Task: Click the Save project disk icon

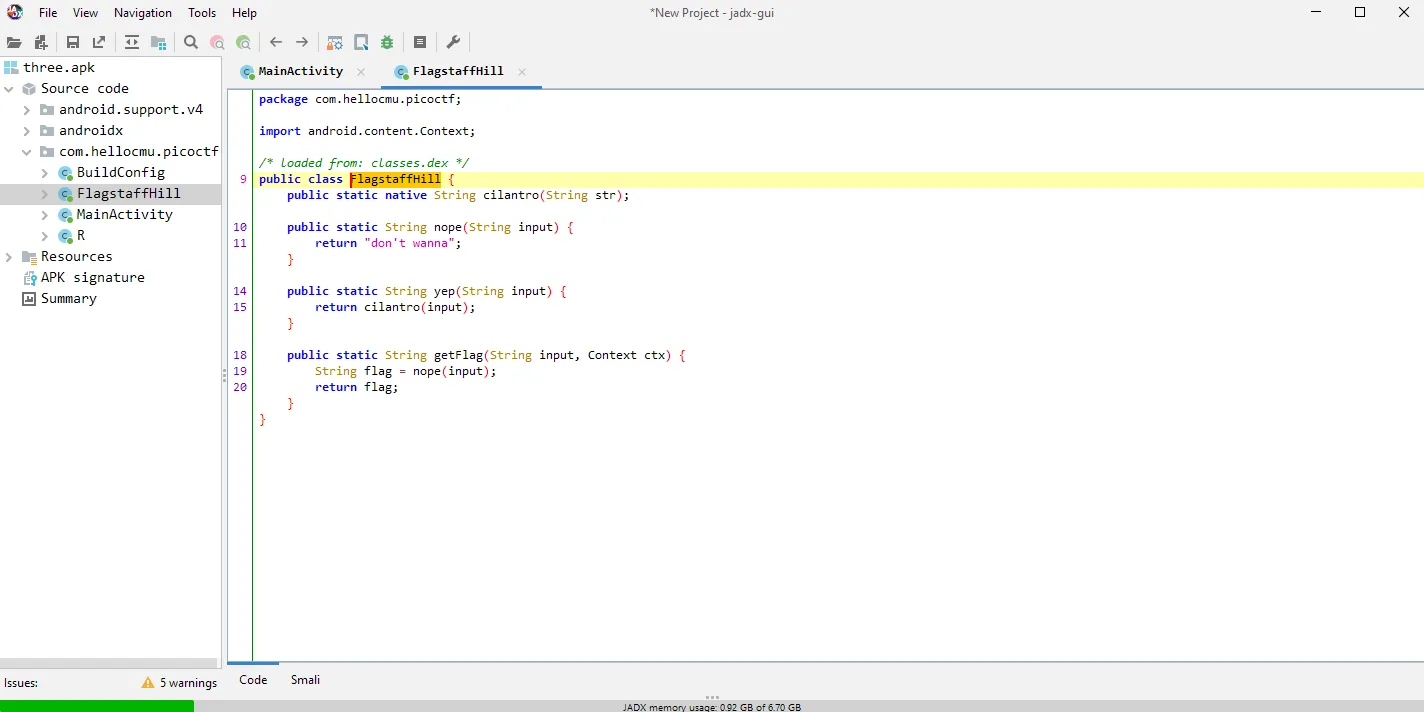Action: (73, 42)
